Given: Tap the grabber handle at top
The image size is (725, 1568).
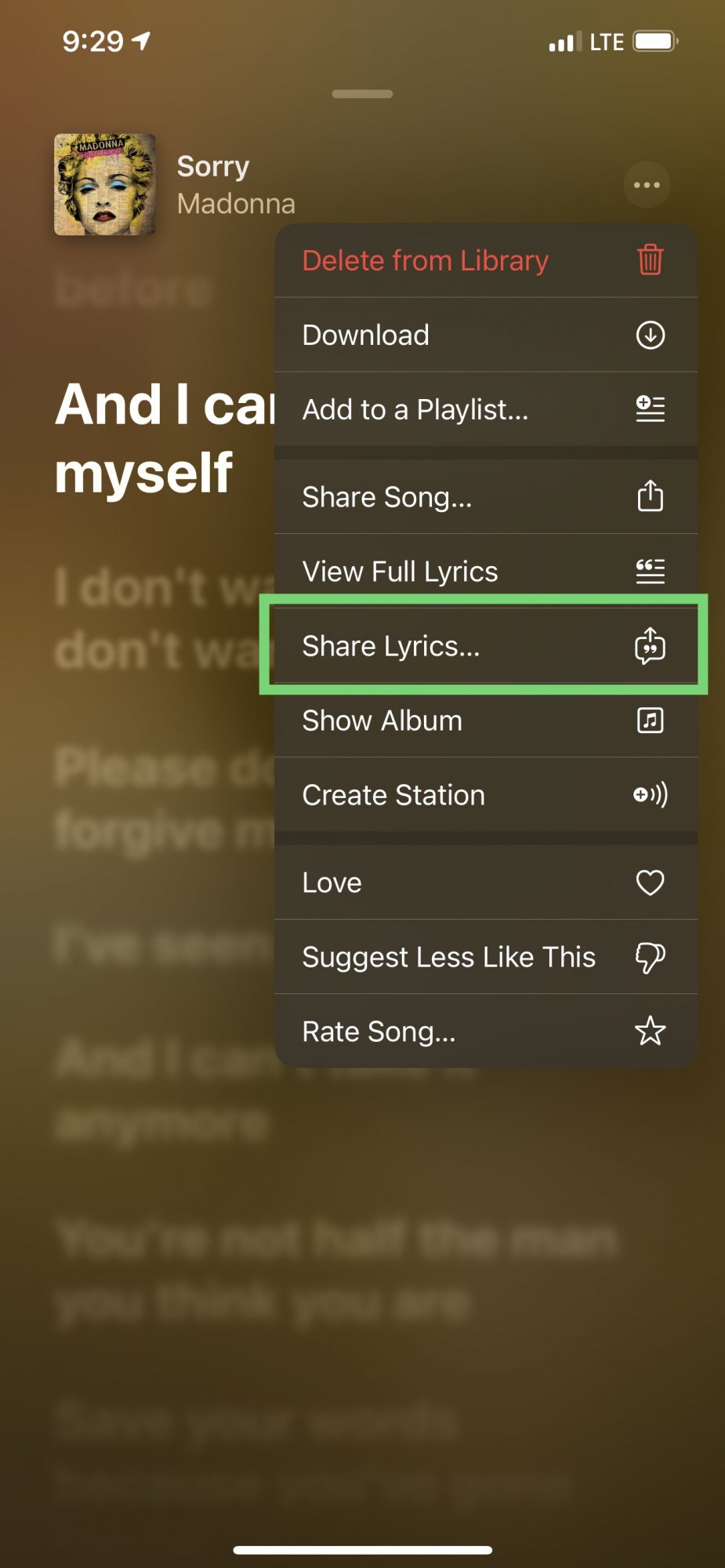Looking at the screenshot, I should [362, 94].
